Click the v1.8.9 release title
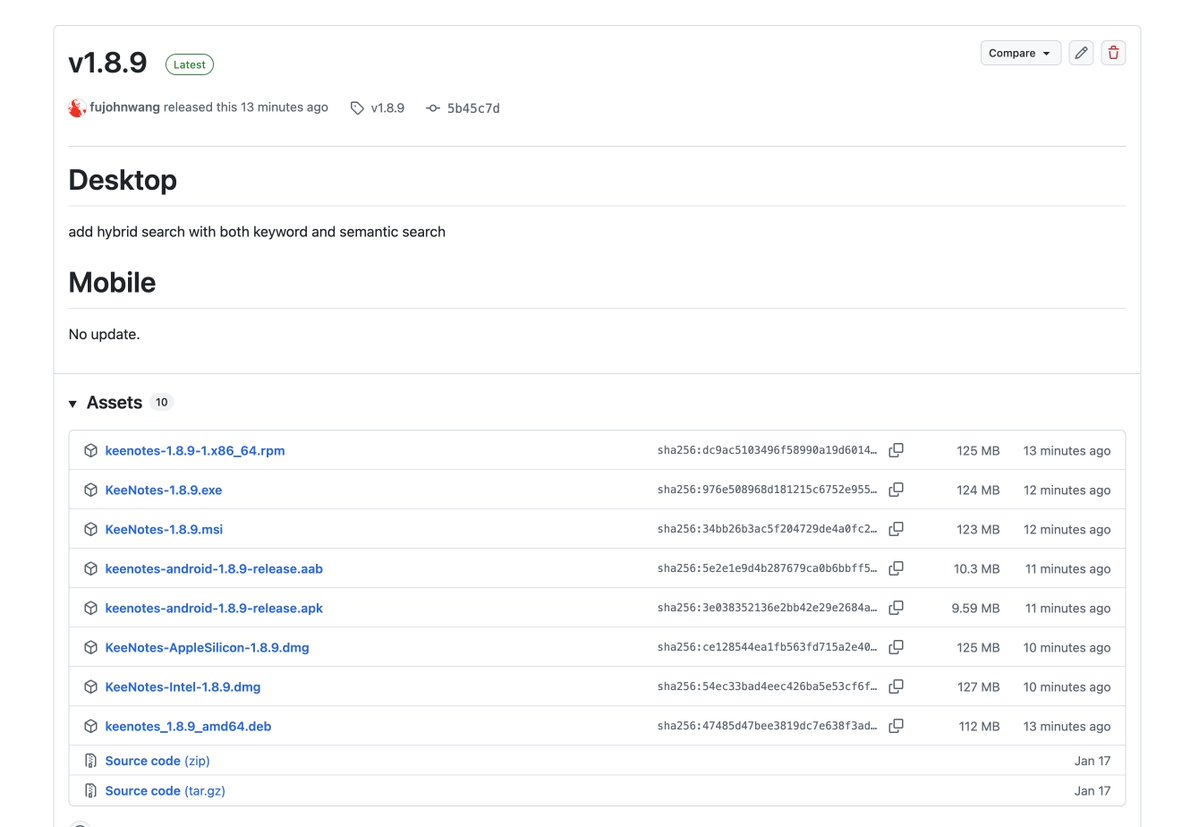 click(108, 63)
